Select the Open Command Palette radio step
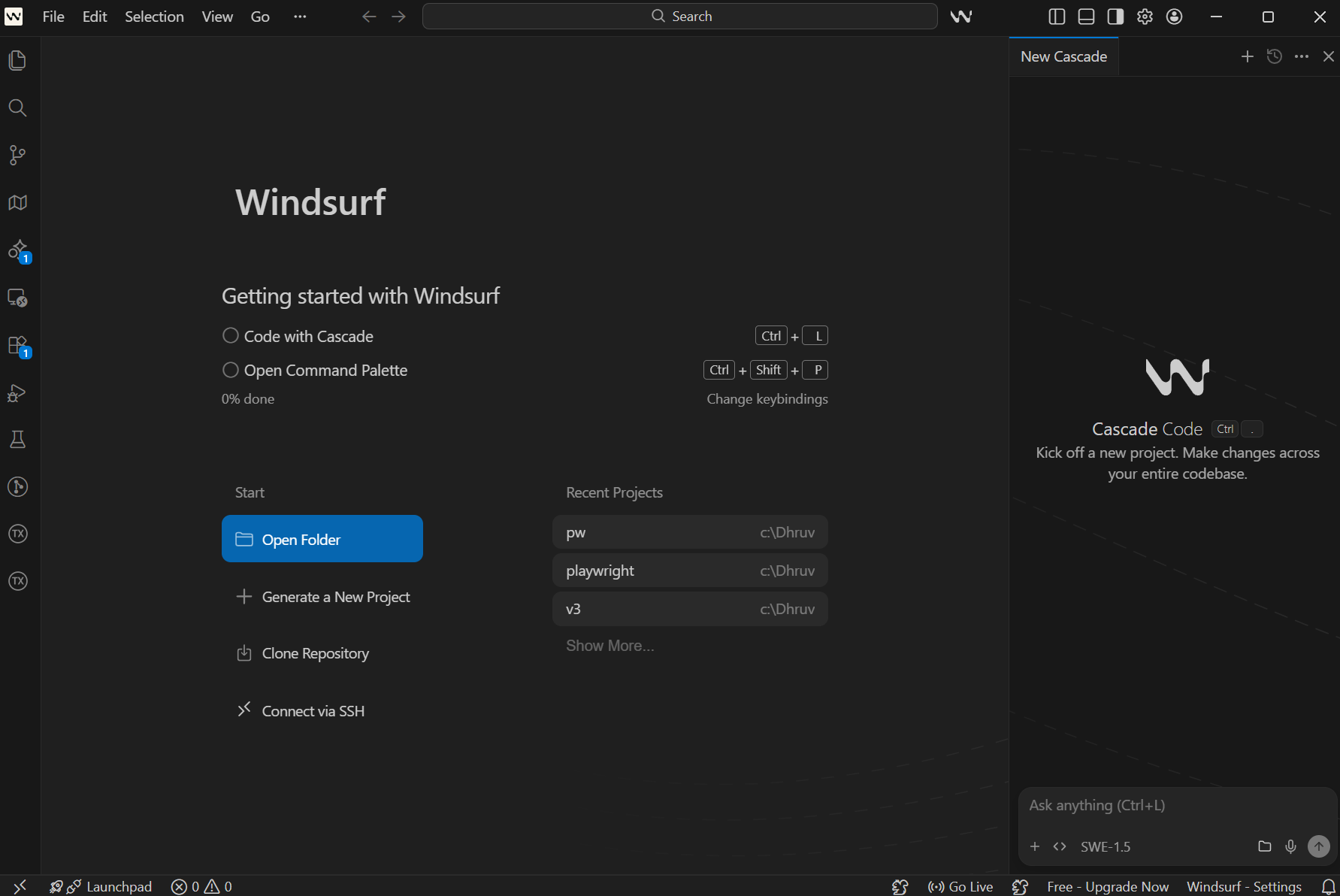Viewport: 1340px width, 896px height. point(231,370)
